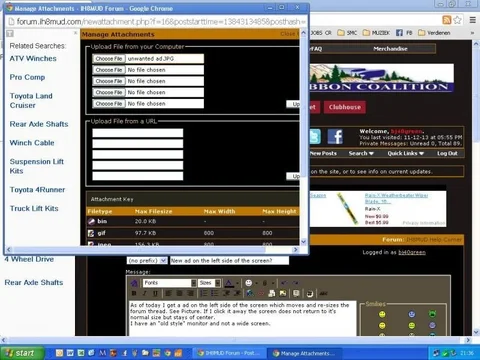Toggle Underline formatting in the message editor
The width and height of the screenshot is (480, 360).
point(155,293)
